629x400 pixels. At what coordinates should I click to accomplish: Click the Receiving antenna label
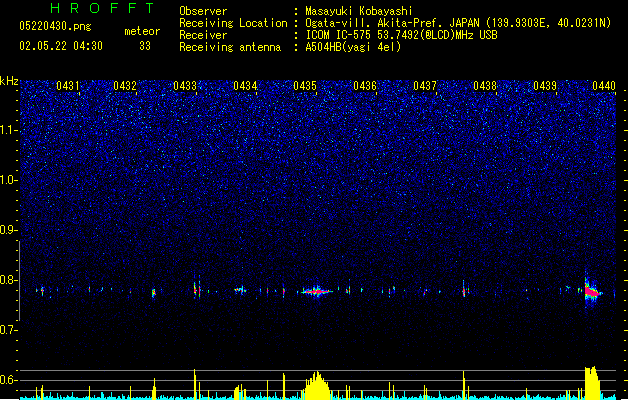(230, 47)
